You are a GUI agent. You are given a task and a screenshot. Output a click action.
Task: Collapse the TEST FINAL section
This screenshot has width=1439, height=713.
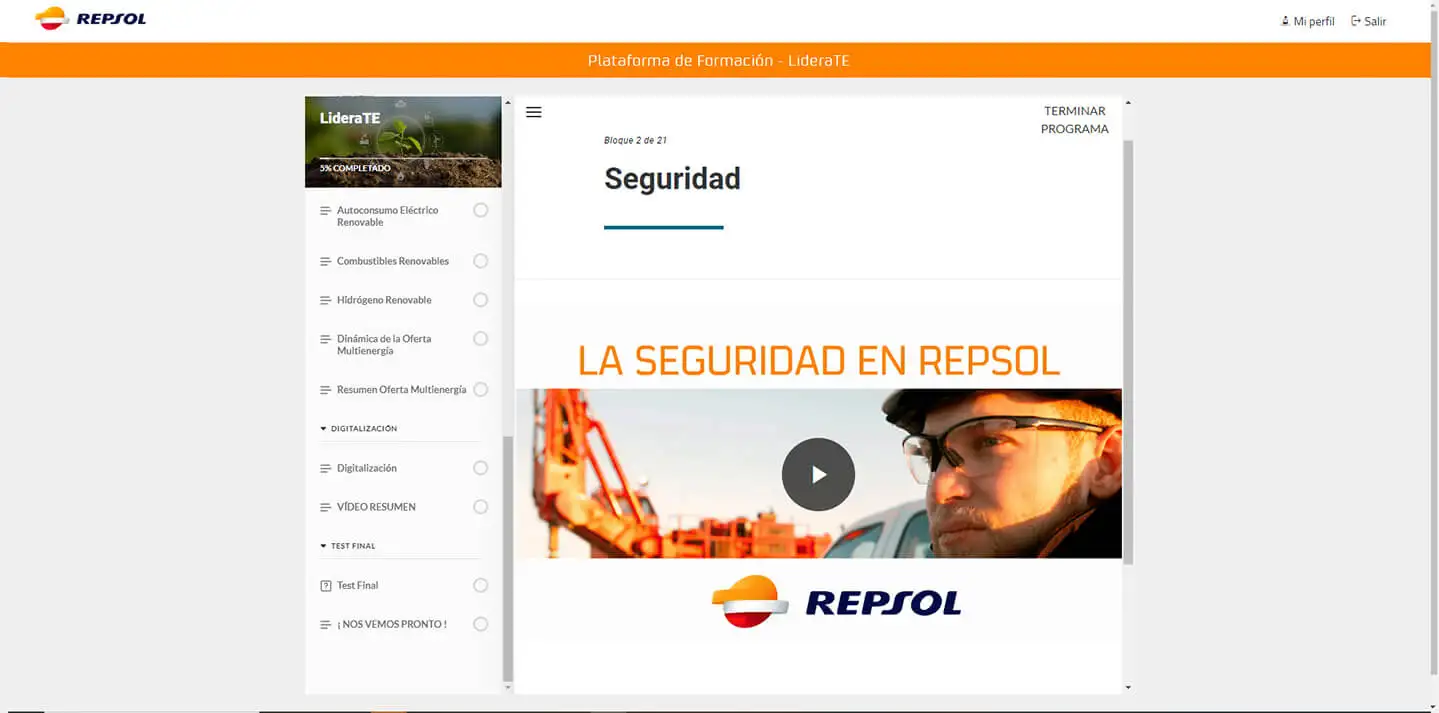point(348,545)
